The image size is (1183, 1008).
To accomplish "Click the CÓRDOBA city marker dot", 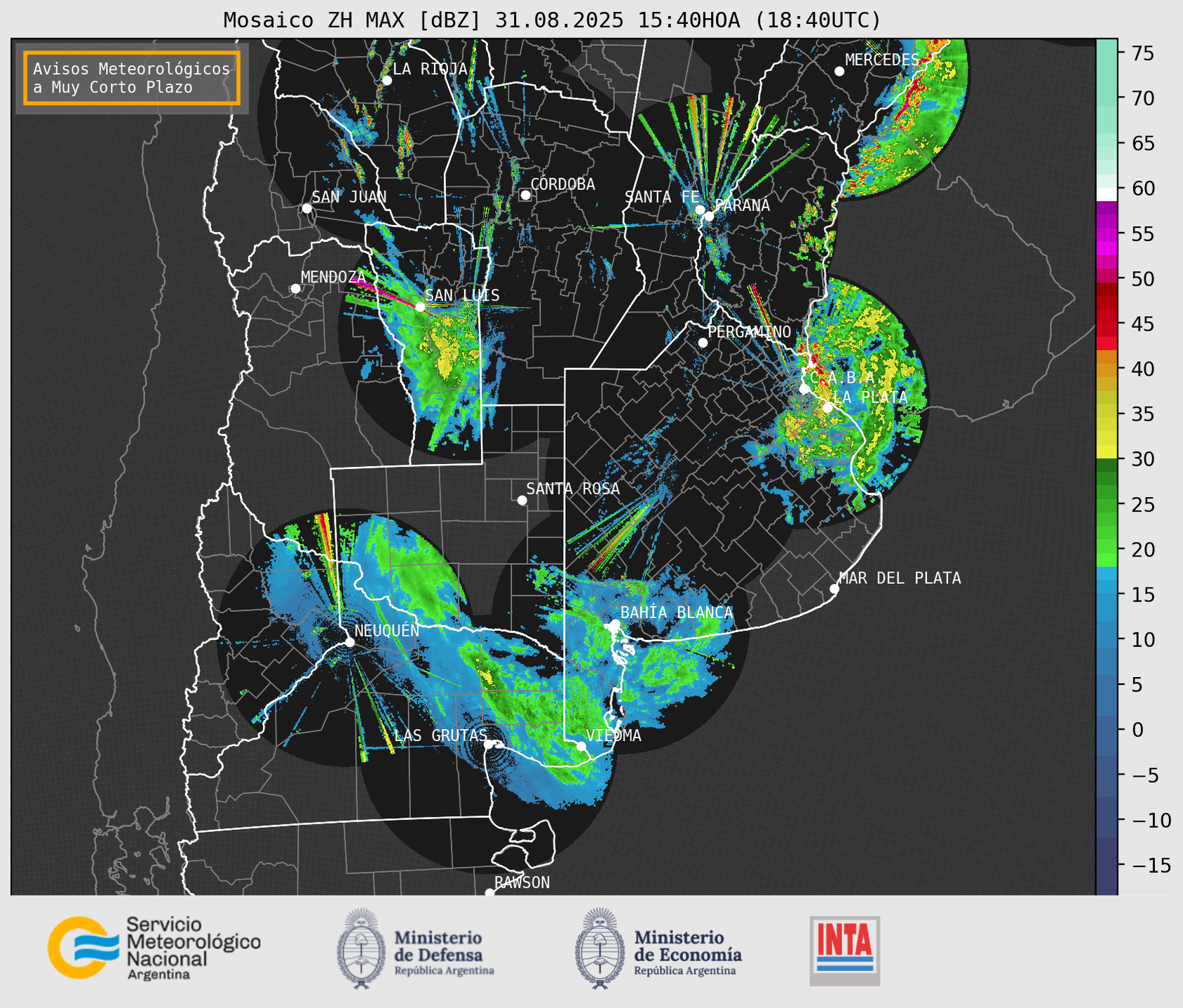I will [x=525, y=195].
